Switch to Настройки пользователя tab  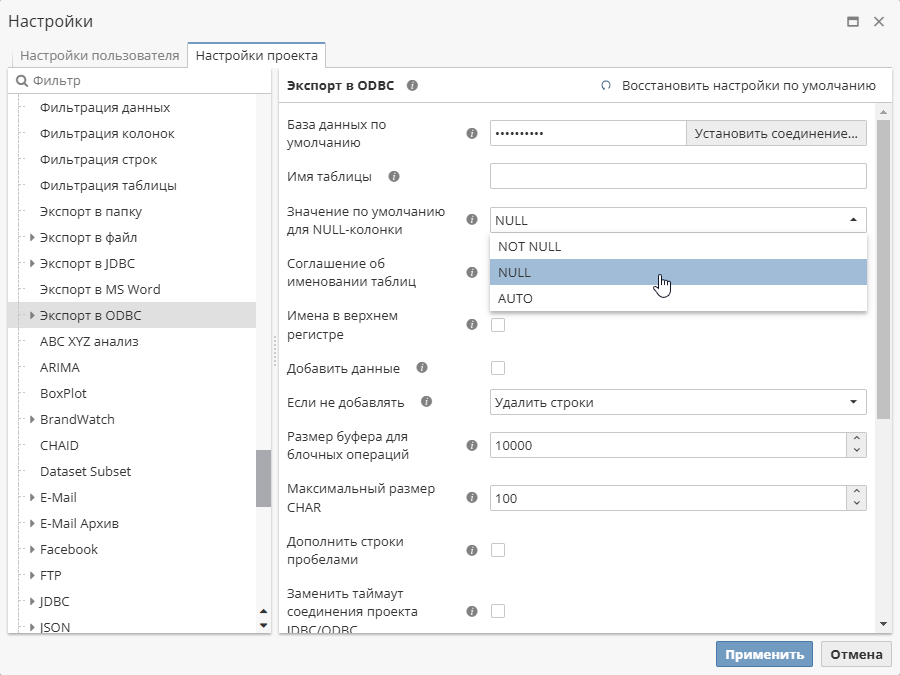pos(99,56)
